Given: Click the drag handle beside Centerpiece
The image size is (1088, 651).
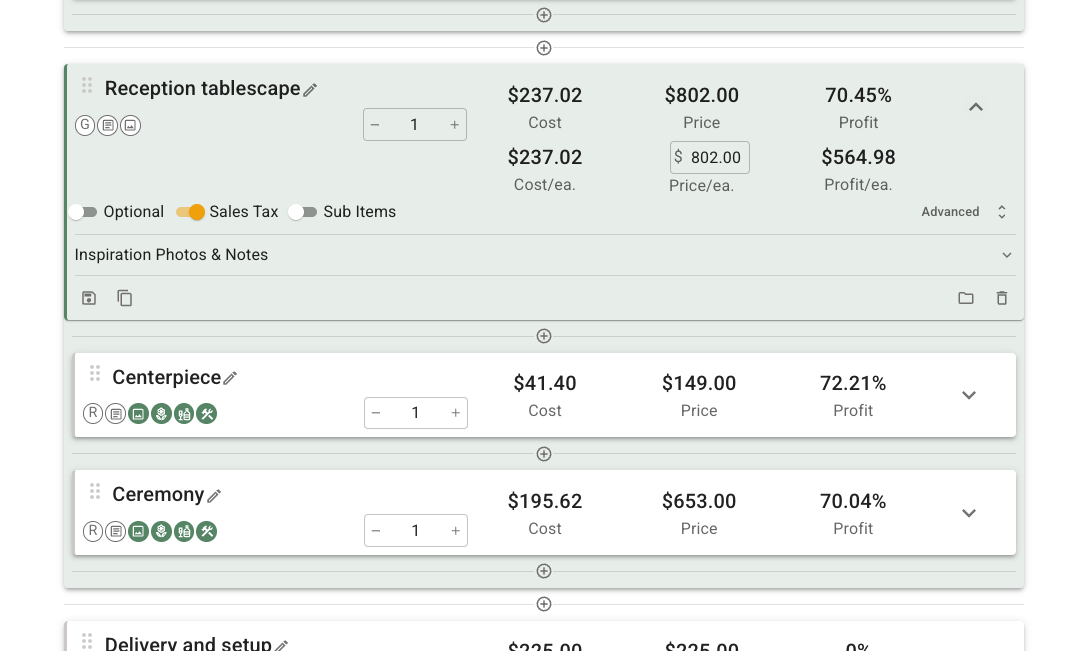Looking at the screenshot, I should (x=95, y=374).
